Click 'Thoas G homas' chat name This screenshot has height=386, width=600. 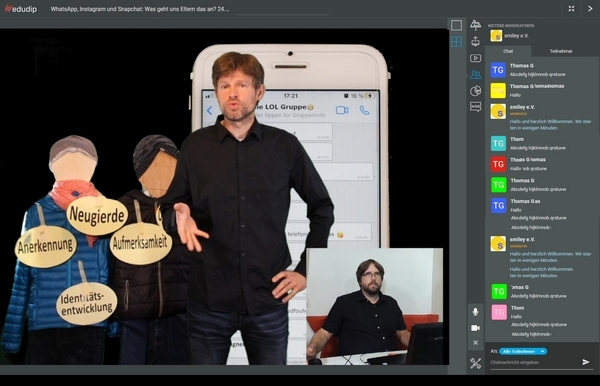(x=528, y=160)
